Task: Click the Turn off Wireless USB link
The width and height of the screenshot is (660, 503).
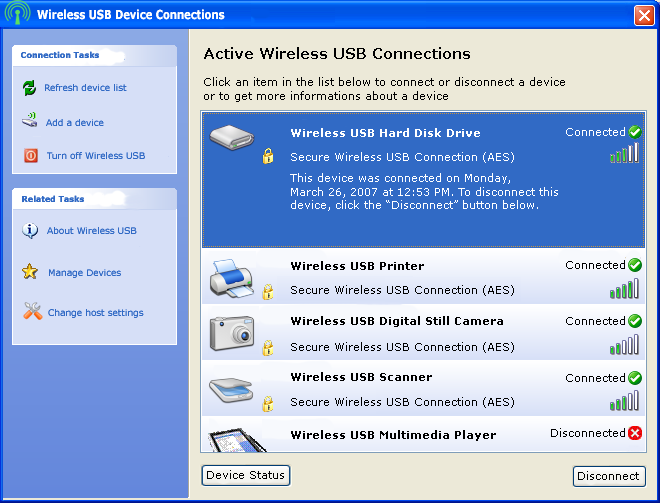Action: click(96, 156)
